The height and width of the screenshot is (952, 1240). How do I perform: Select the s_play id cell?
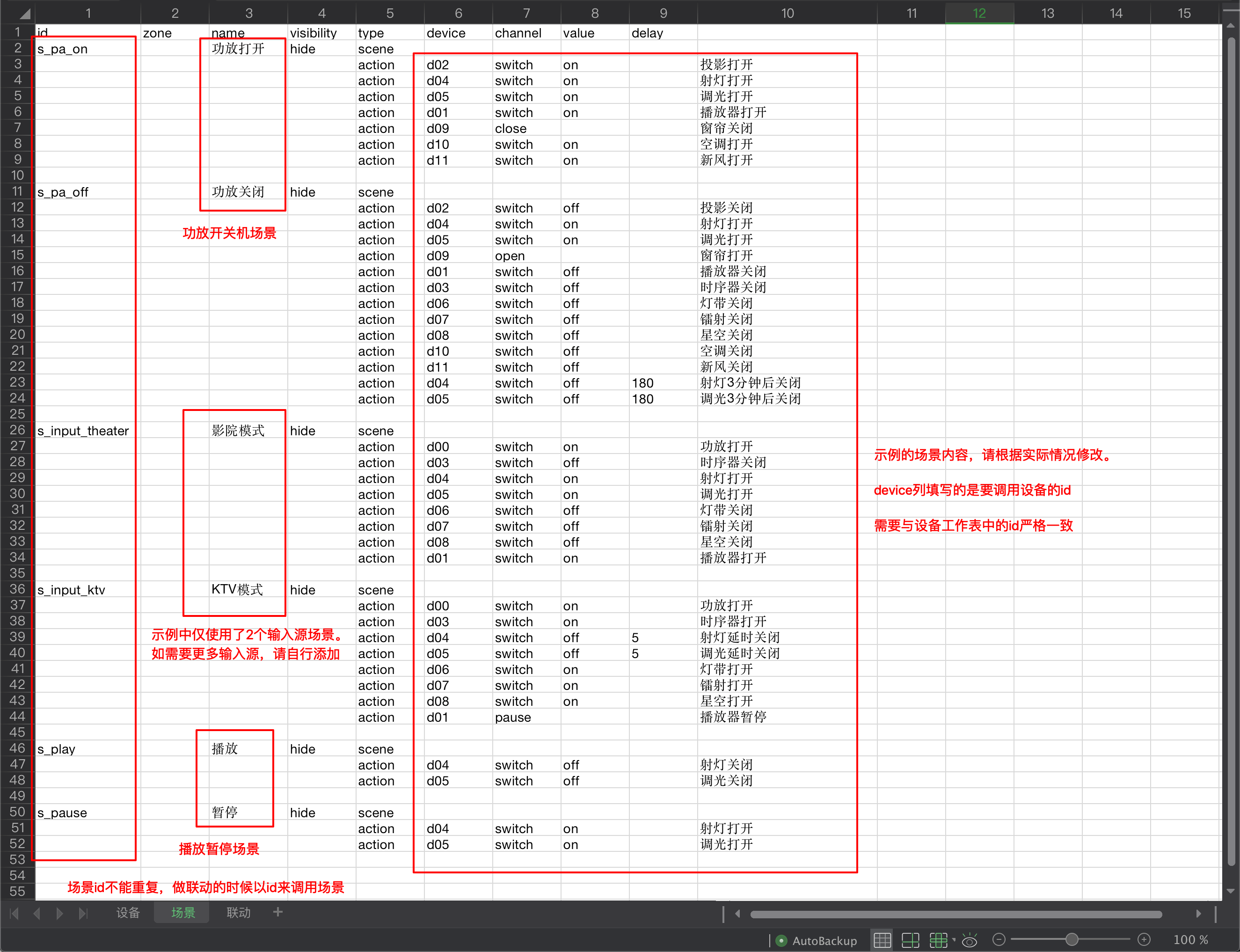point(88,749)
